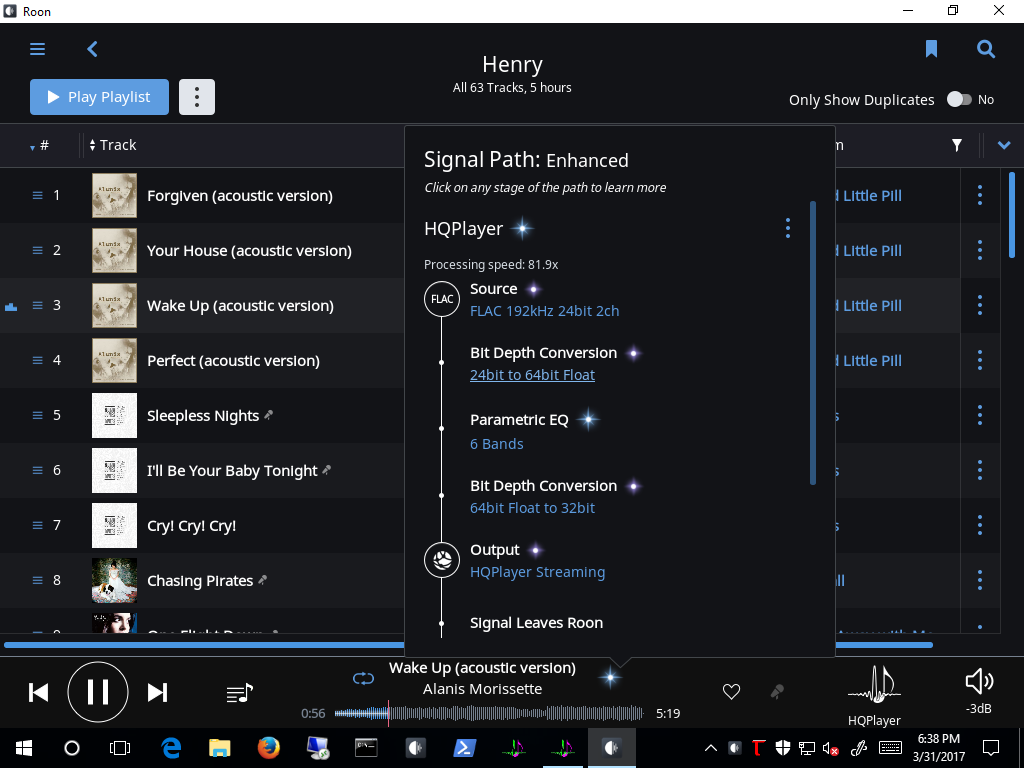Open the column filter funnel icon
1024x768 pixels.
956,145
